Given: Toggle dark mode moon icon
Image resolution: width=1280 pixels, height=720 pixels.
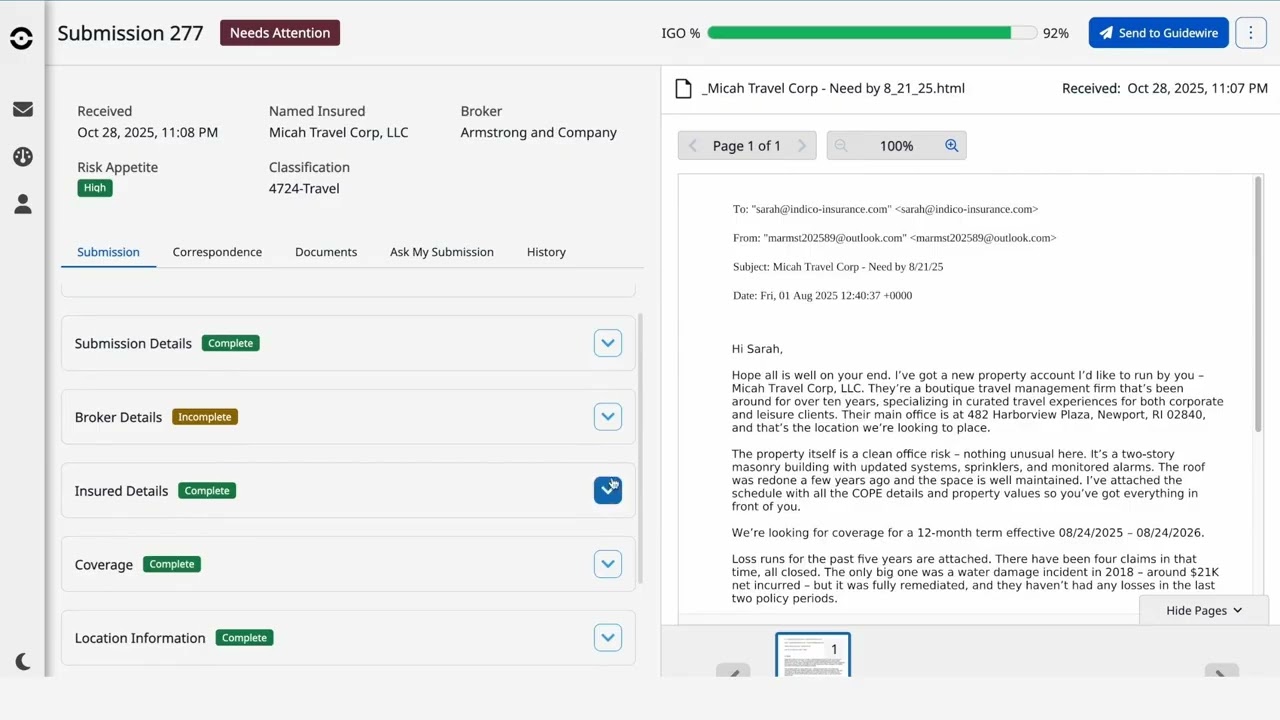Looking at the screenshot, I should pyautogui.click(x=23, y=661).
